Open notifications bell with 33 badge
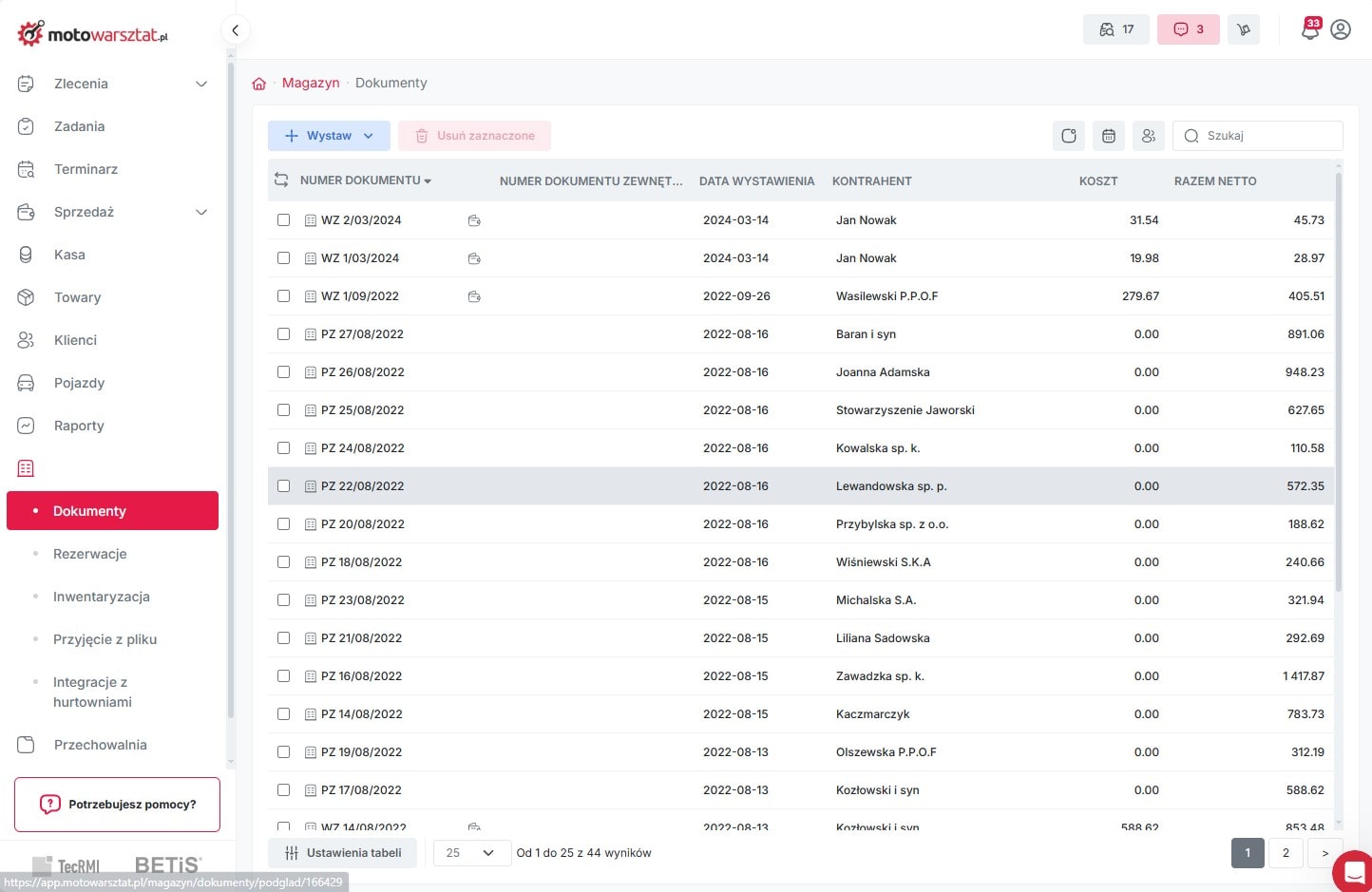 (x=1310, y=29)
